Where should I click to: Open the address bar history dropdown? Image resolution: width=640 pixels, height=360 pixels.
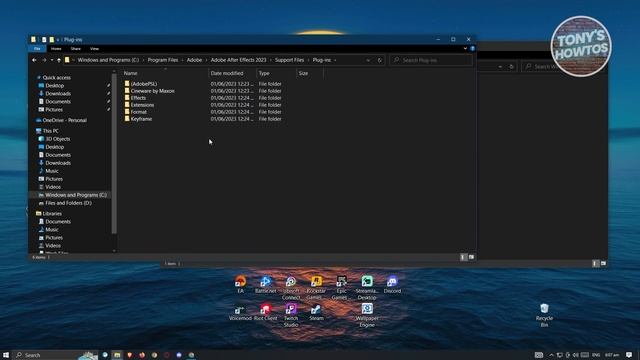tap(368, 60)
